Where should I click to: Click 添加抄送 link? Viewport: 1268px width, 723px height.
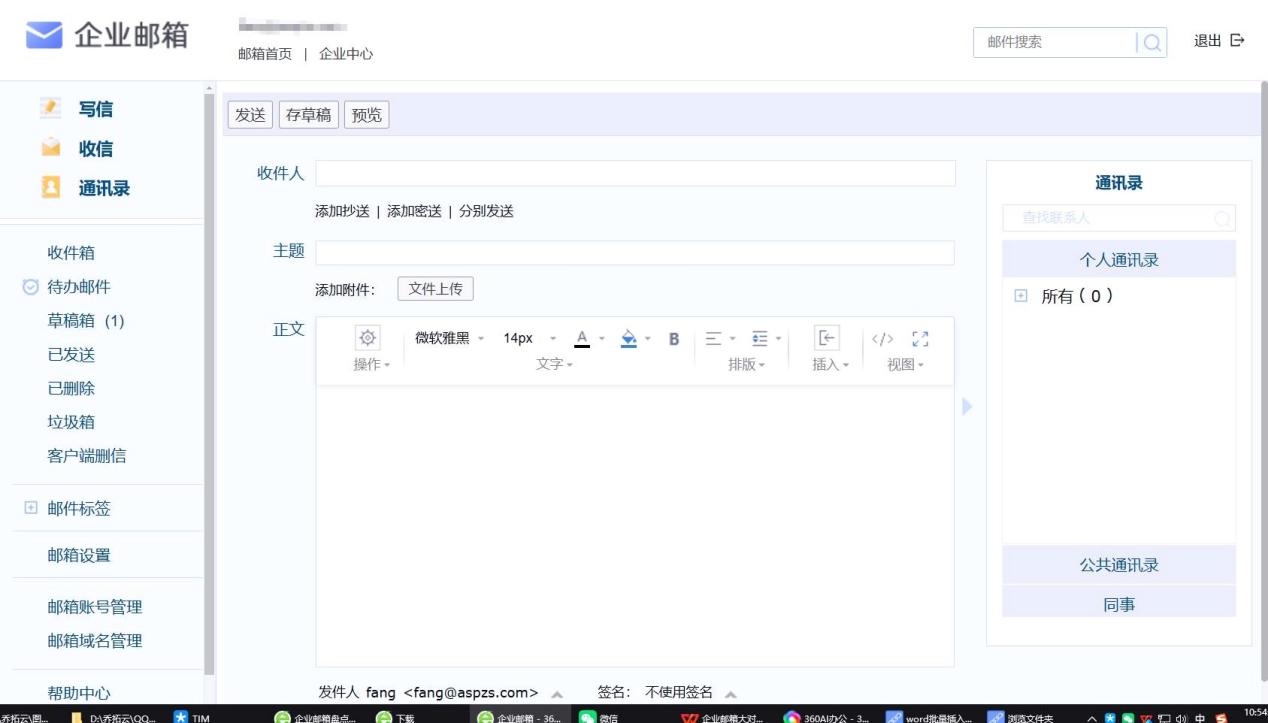click(x=342, y=211)
